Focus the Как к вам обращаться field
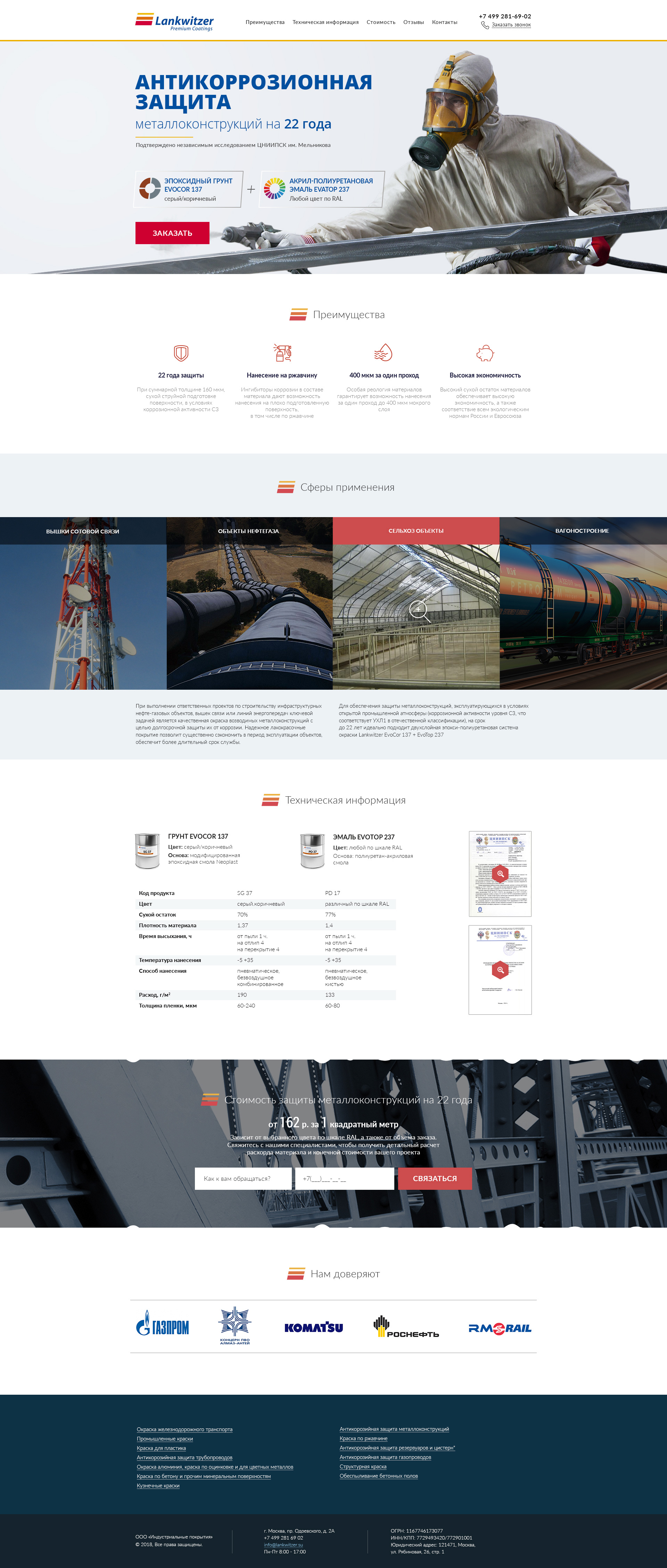 coord(244,1178)
